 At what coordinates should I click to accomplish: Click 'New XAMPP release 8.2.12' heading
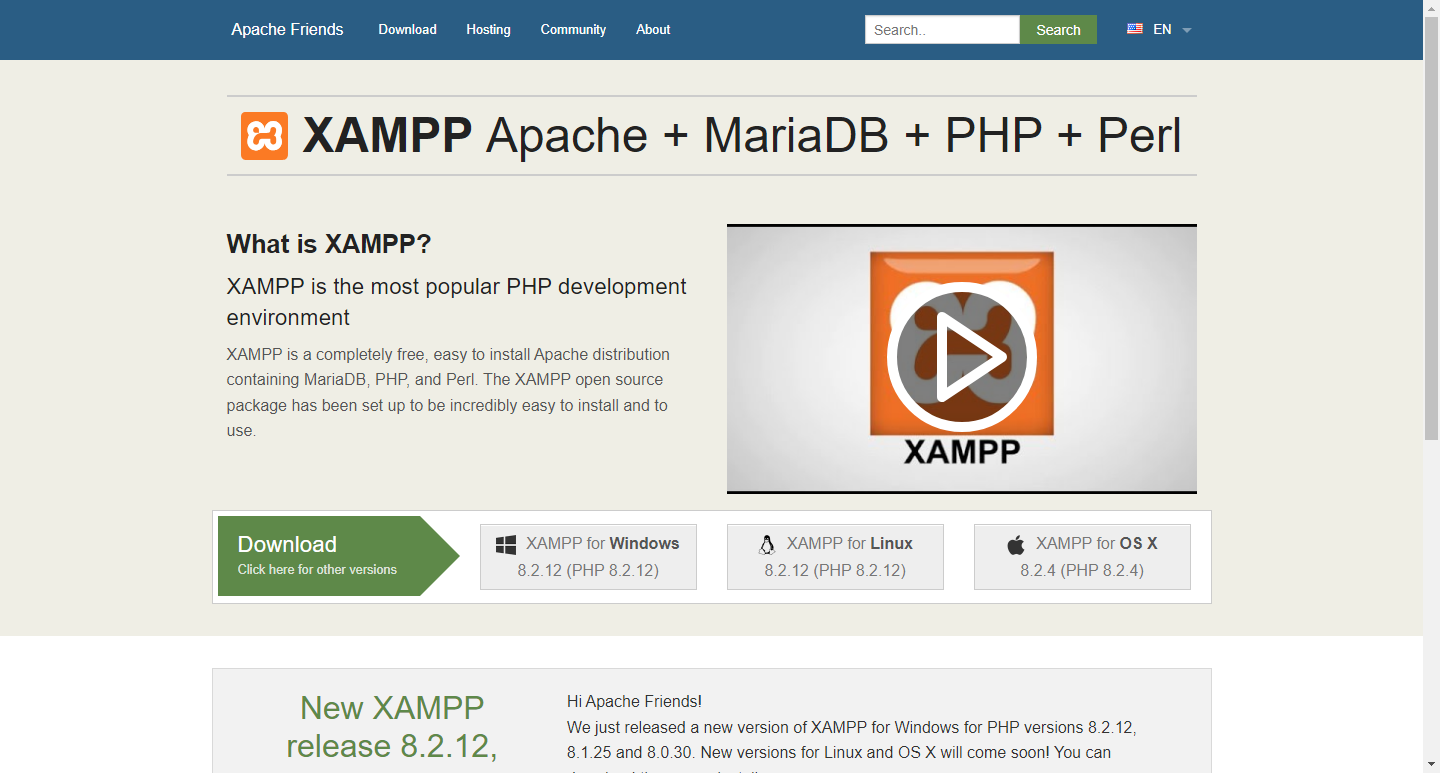[x=392, y=727]
